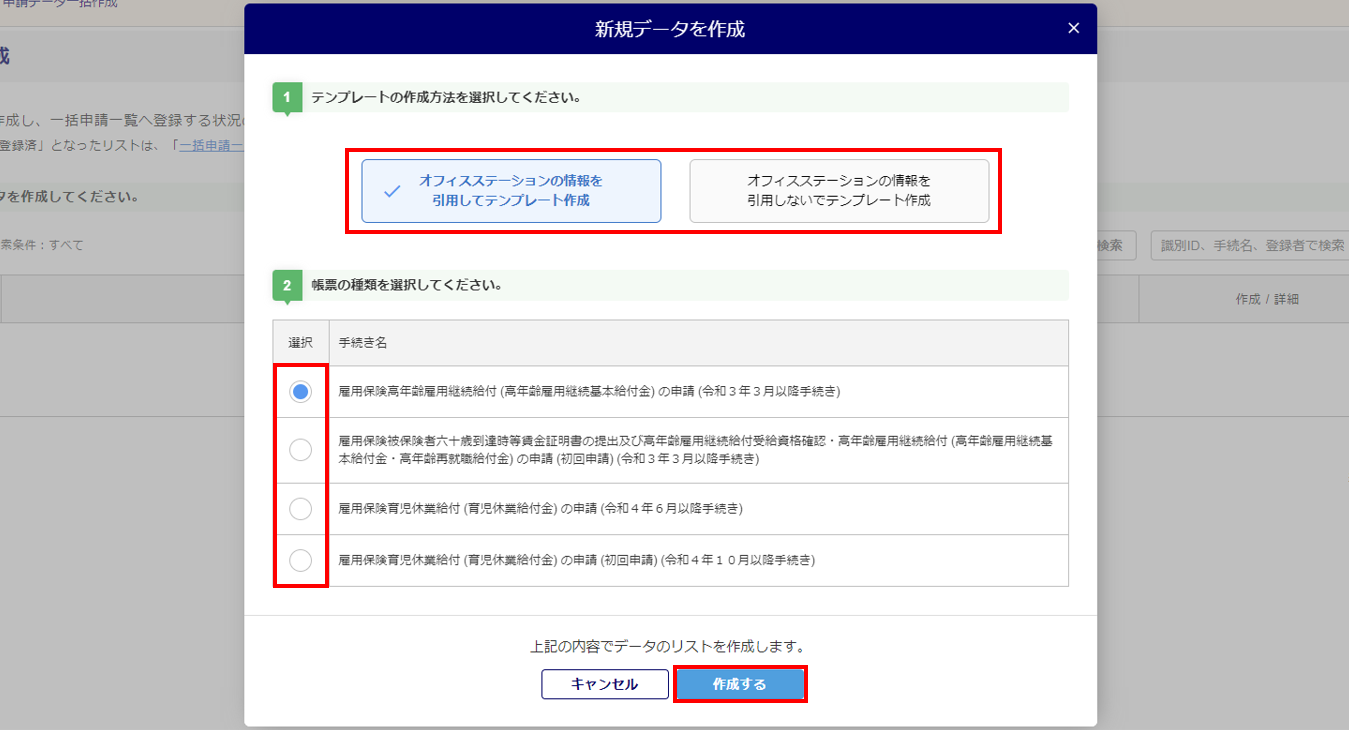
Task: Click the dialog title 新規データを作成
Action: coord(670,29)
